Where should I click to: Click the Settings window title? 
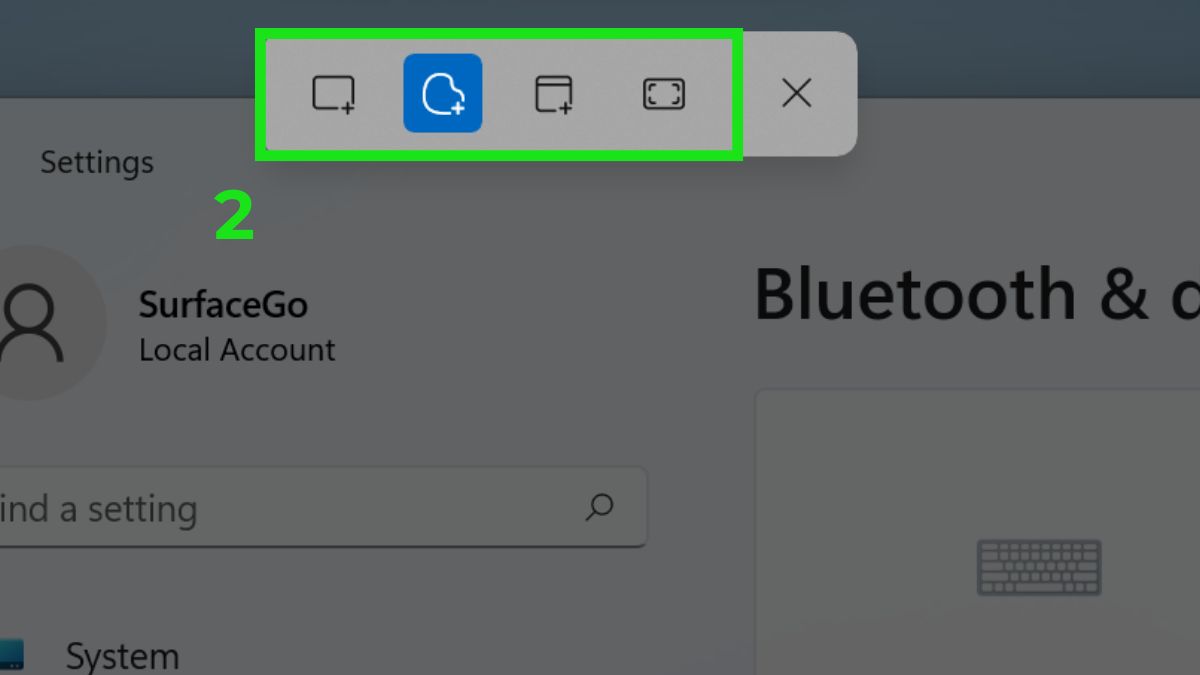pyautogui.click(x=97, y=162)
